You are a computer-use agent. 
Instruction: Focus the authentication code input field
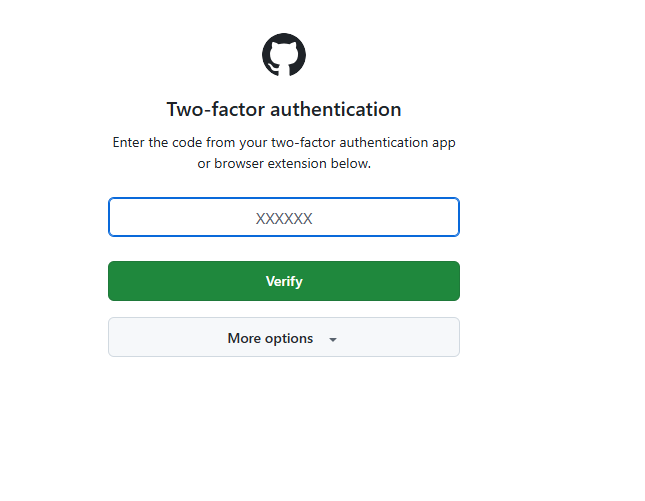click(284, 218)
